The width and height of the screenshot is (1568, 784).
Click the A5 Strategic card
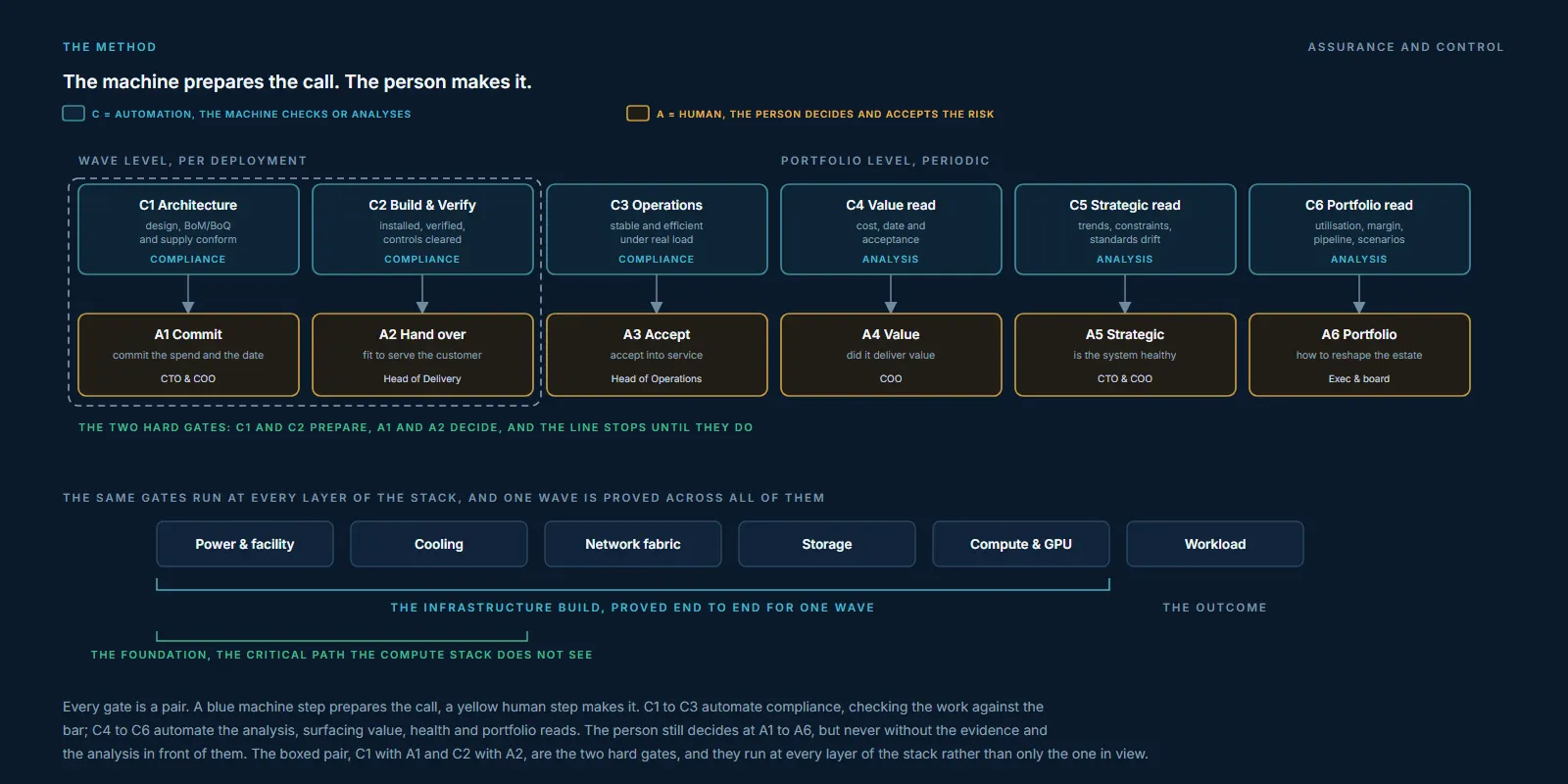[1125, 355]
